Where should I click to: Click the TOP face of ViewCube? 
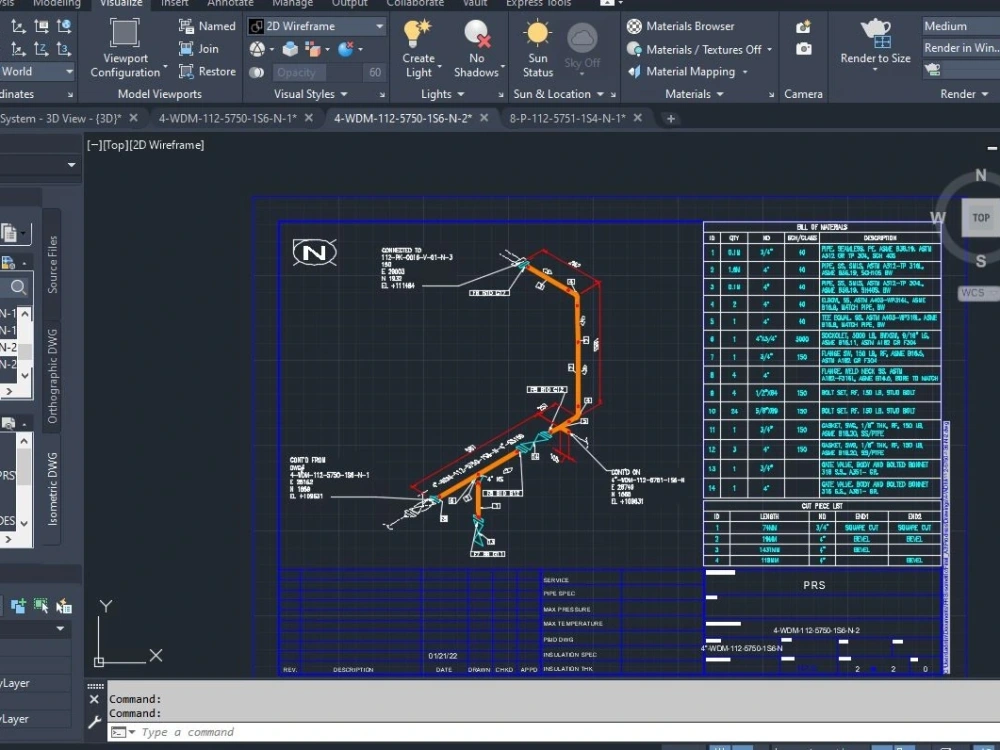[980, 218]
